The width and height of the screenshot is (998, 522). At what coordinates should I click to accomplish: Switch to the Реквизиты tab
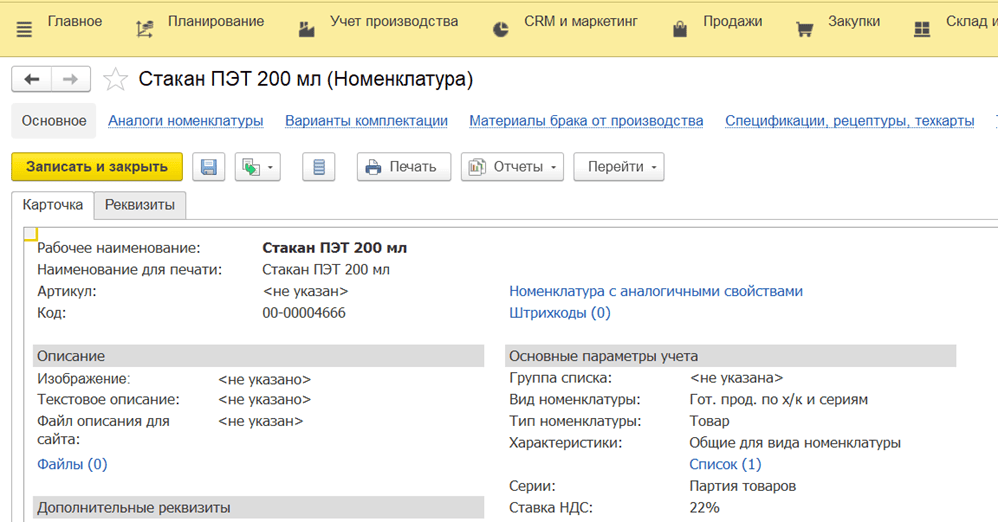tap(140, 205)
